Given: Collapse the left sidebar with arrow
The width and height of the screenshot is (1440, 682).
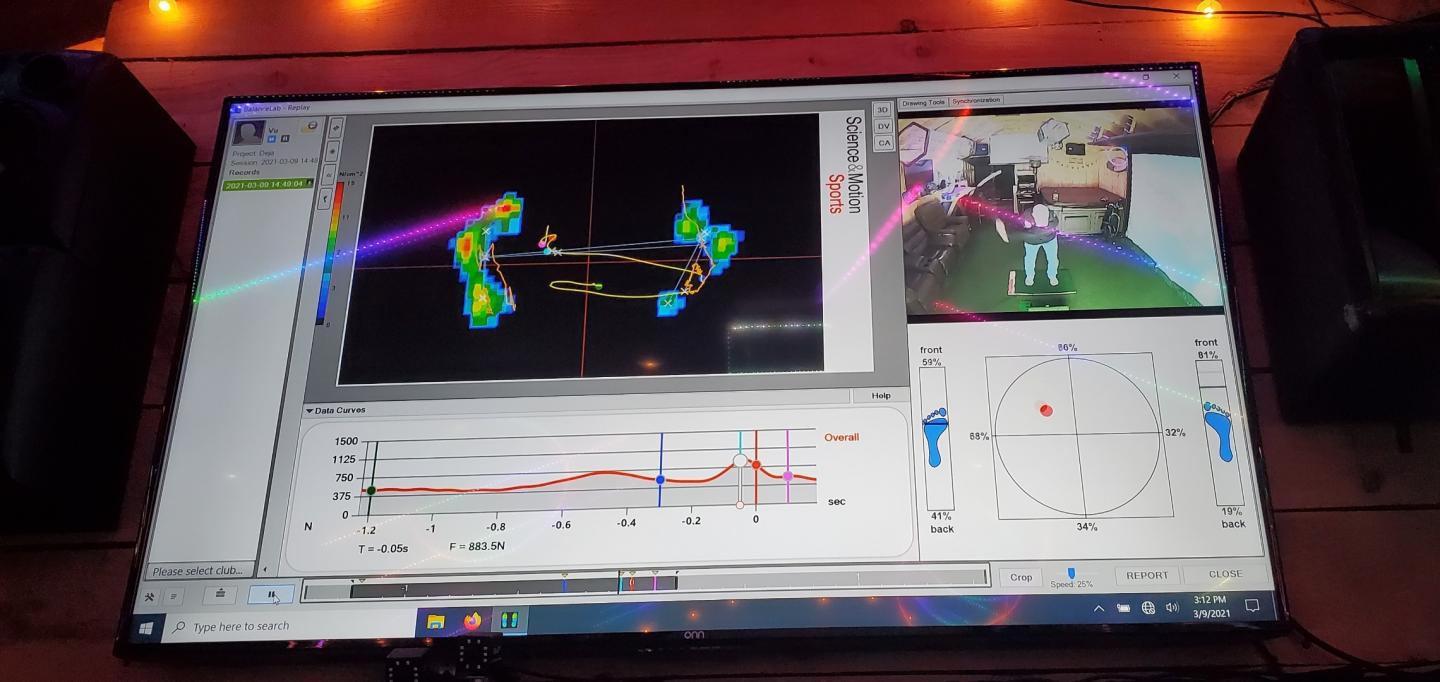Looking at the screenshot, I should point(265,570).
